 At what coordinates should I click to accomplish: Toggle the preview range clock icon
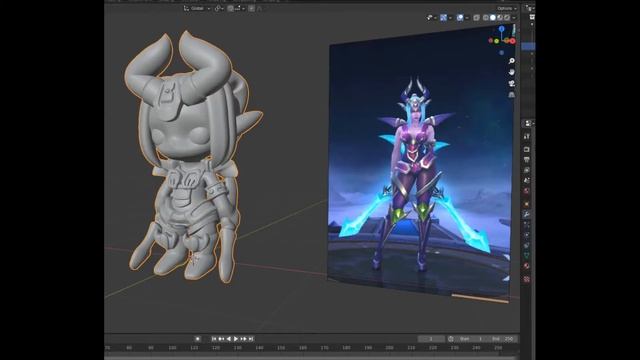coord(451,339)
